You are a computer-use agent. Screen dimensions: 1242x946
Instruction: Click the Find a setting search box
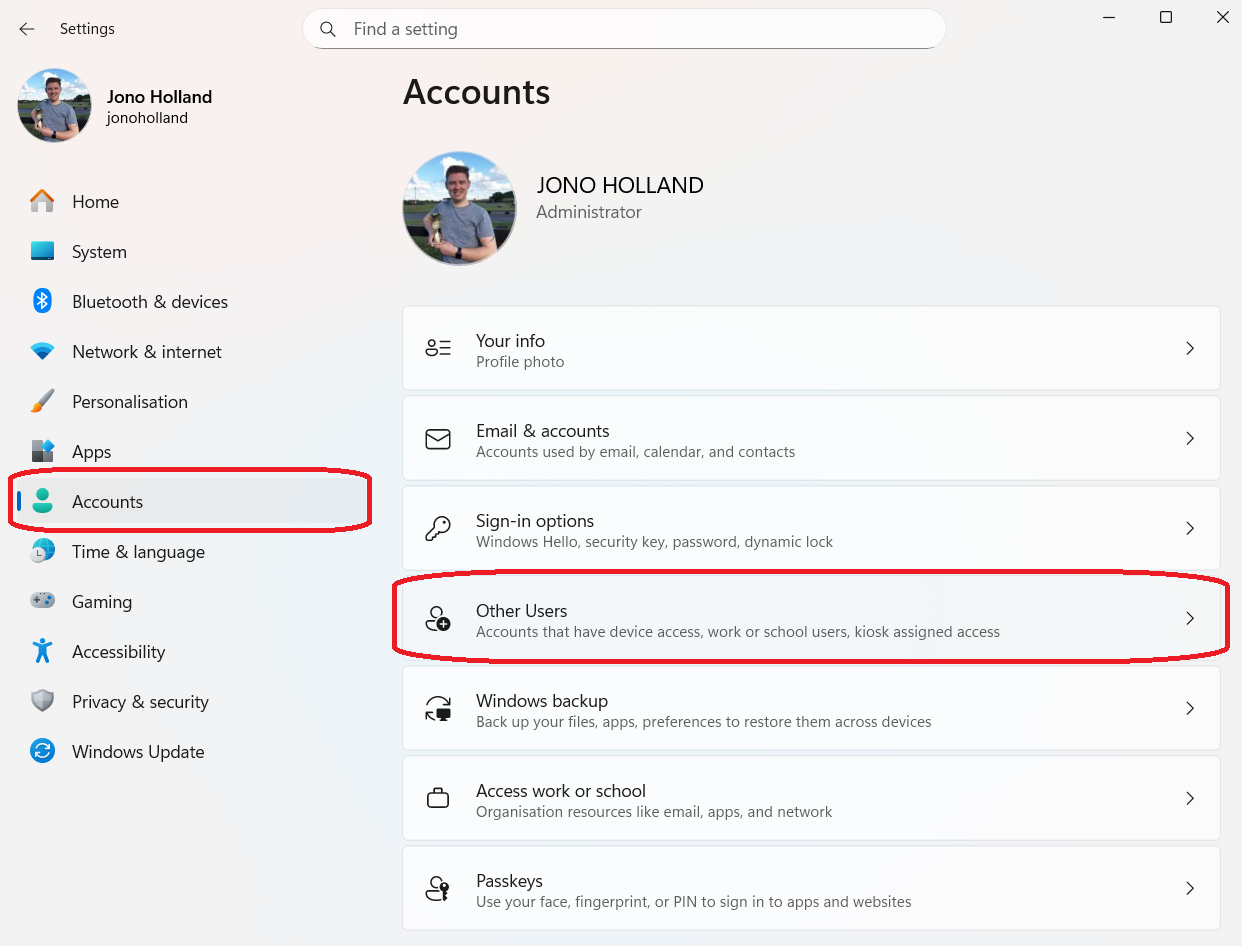click(624, 29)
